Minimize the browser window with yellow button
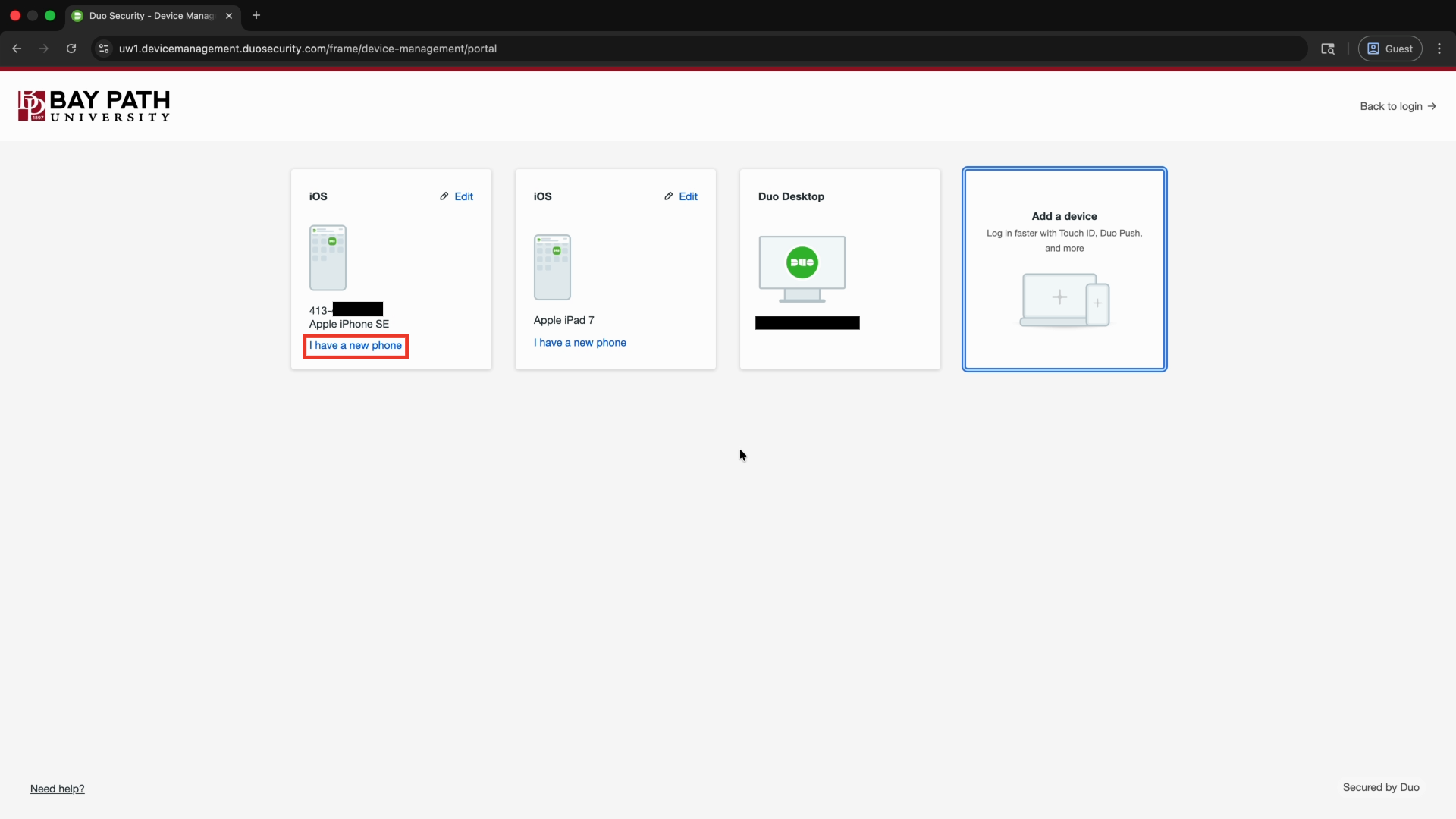Screen dimensions: 1456x819 pos(33,15)
